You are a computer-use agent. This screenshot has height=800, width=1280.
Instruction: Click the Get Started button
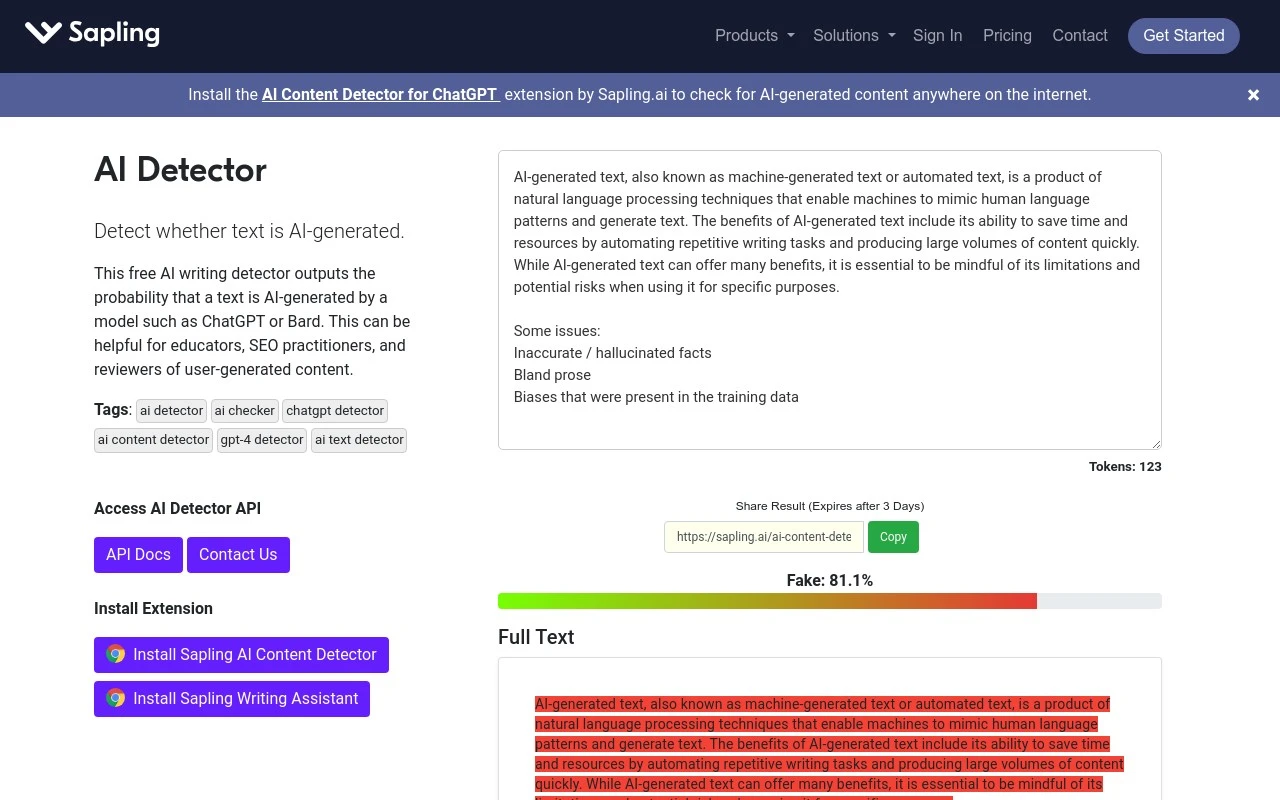click(x=1184, y=35)
